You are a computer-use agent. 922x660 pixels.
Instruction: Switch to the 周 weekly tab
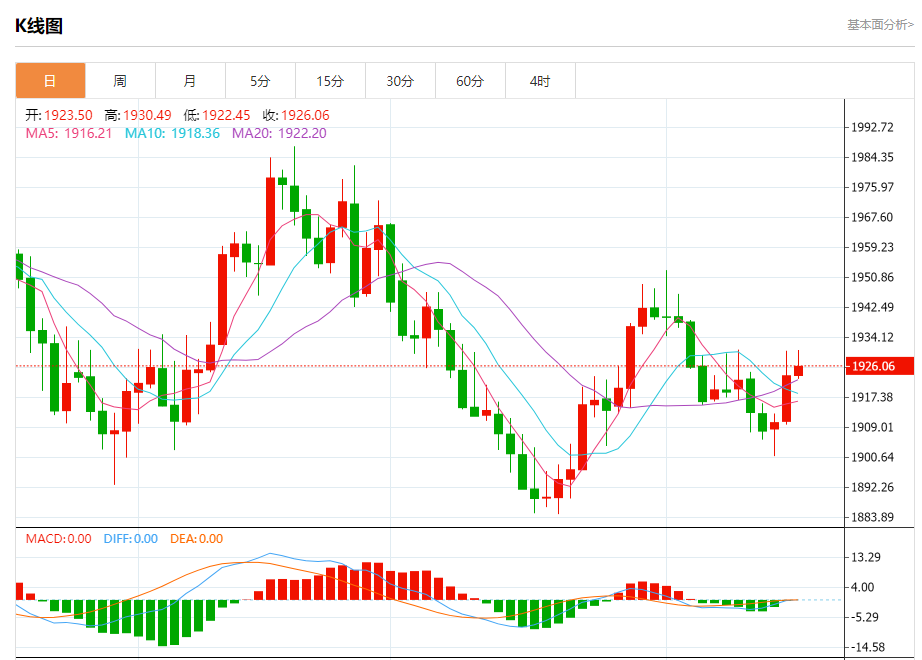(x=121, y=81)
